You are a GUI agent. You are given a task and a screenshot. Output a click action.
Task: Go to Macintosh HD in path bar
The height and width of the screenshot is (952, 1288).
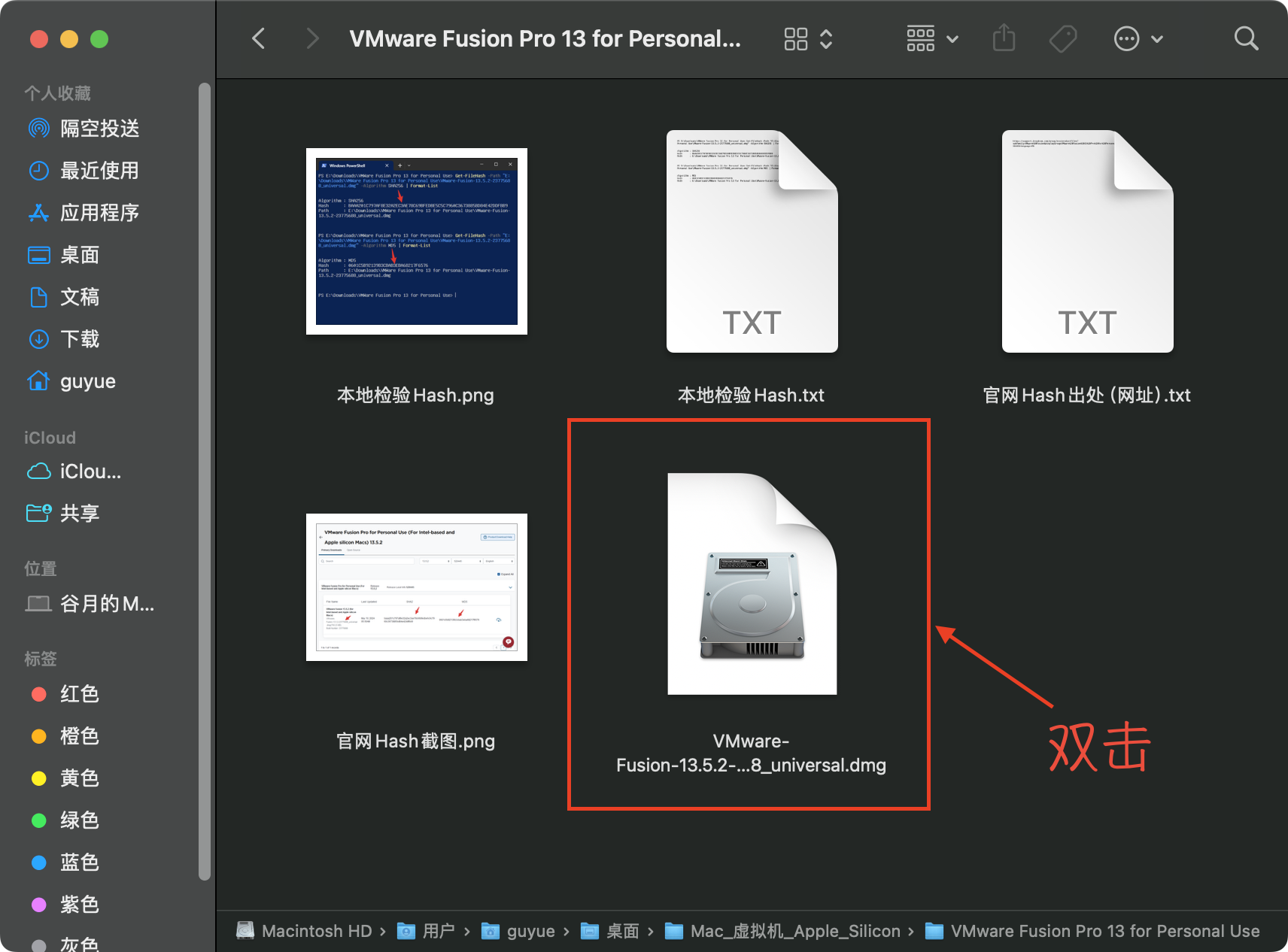coord(304,931)
